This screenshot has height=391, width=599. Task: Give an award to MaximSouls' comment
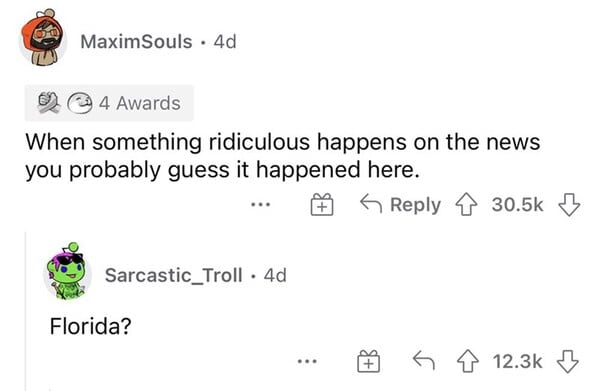coord(322,205)
